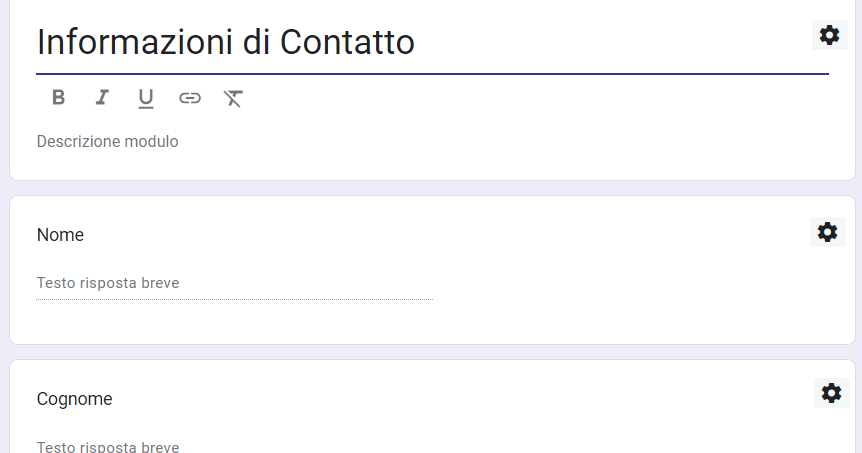Open the gear settings for Cognome question

[831, 393]
